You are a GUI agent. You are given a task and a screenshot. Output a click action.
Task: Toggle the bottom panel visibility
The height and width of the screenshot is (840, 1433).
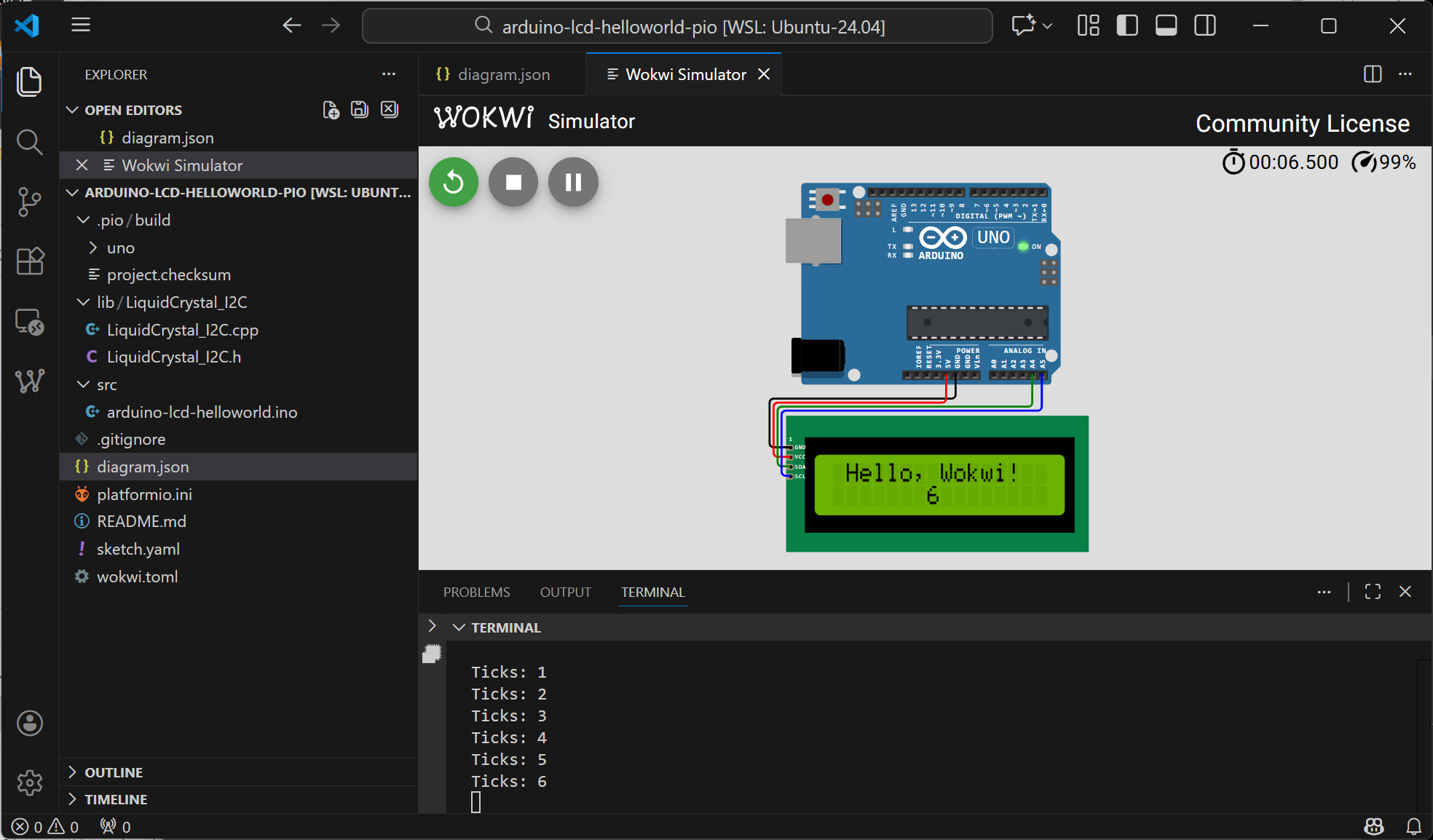1166,26
